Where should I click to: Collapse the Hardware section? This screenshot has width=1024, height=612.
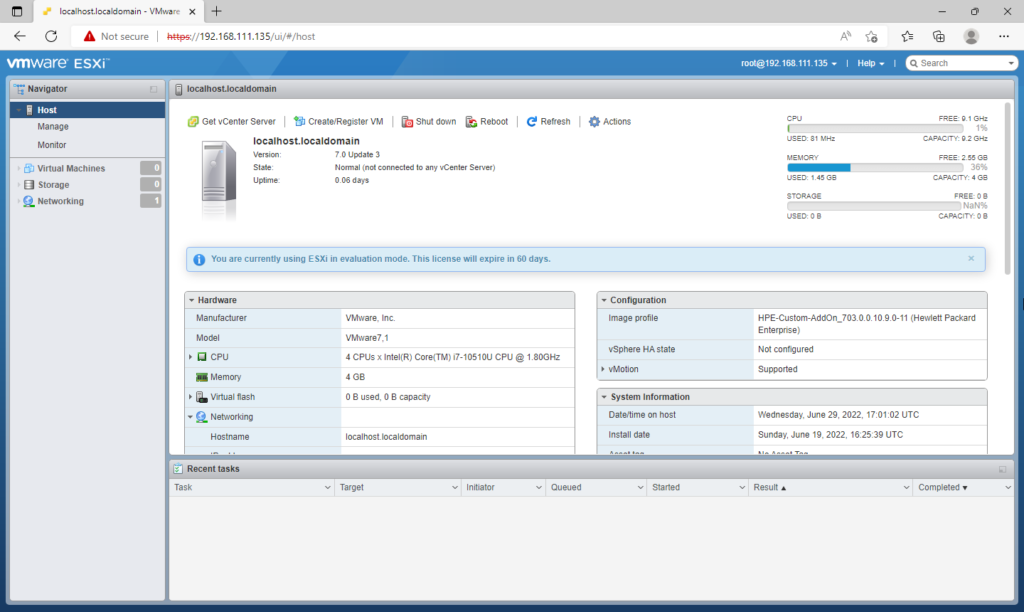point(191,300)
